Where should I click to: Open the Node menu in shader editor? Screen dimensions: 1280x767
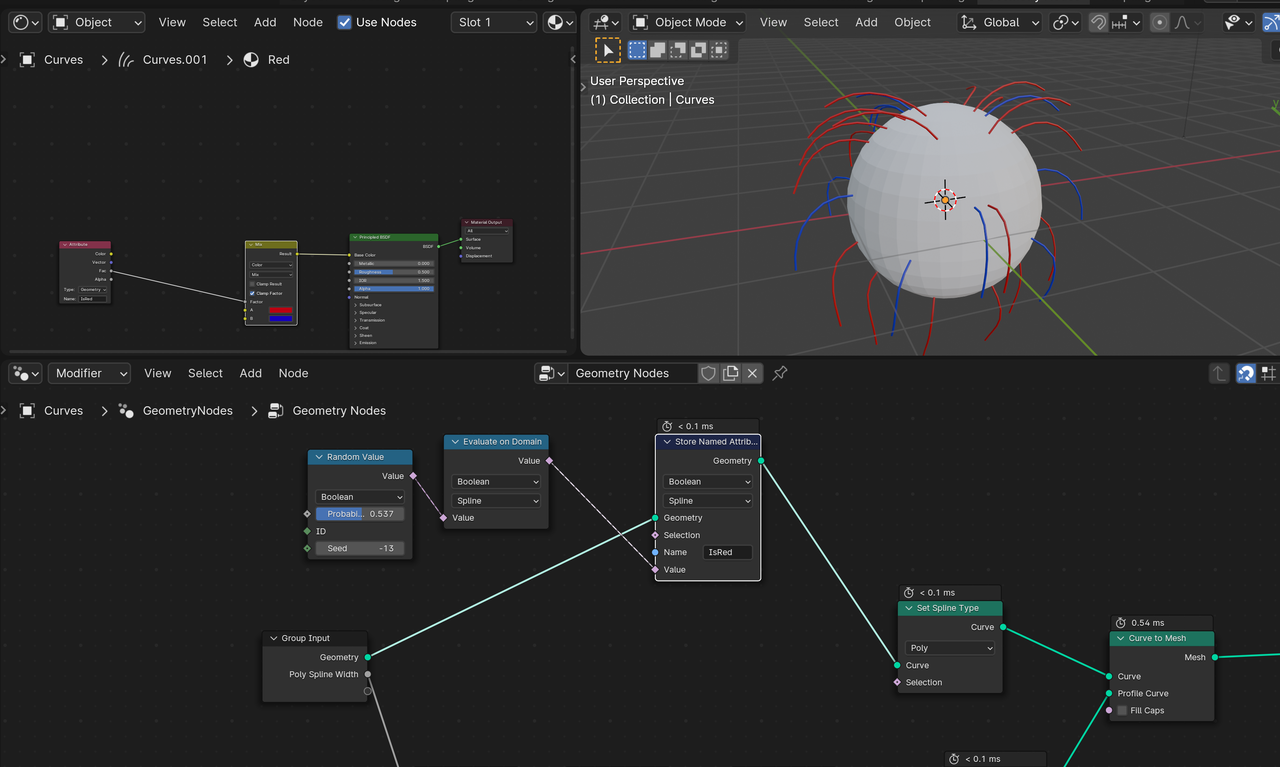(308, 22)
